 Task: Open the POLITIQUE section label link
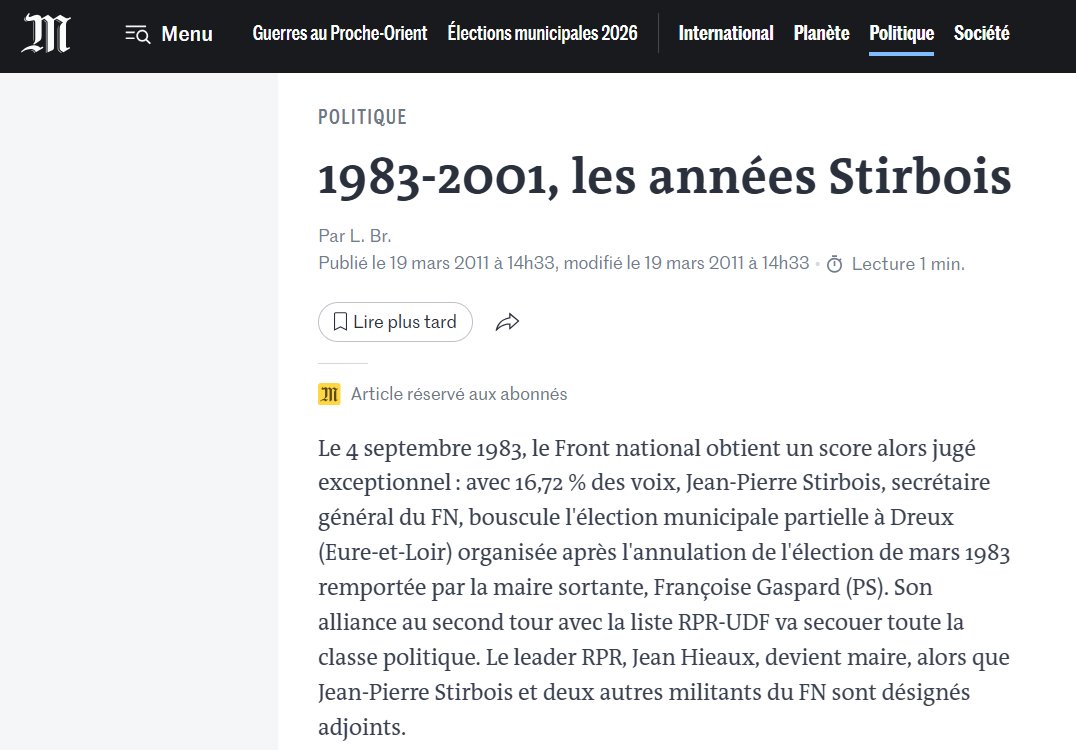click(362, 116)
